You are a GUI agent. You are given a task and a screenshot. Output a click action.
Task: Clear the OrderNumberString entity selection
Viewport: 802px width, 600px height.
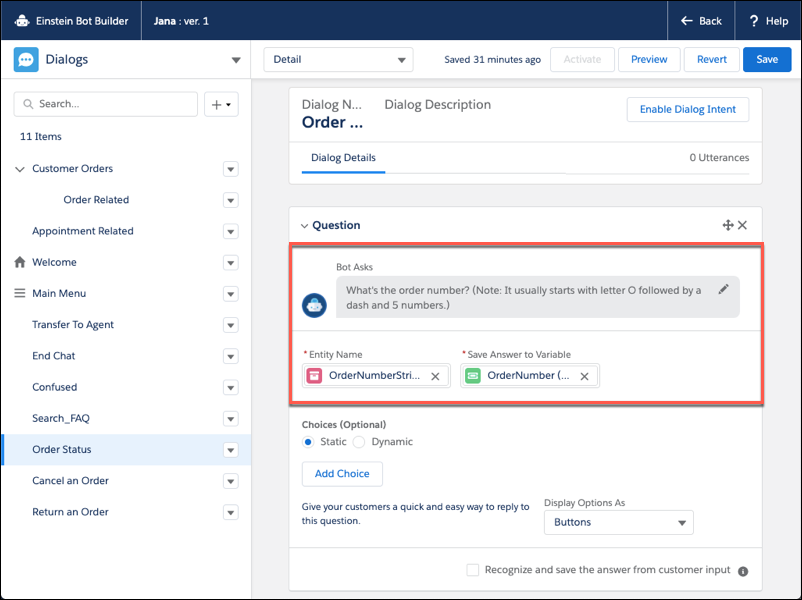pyautogui.click(x=435, y=376)
